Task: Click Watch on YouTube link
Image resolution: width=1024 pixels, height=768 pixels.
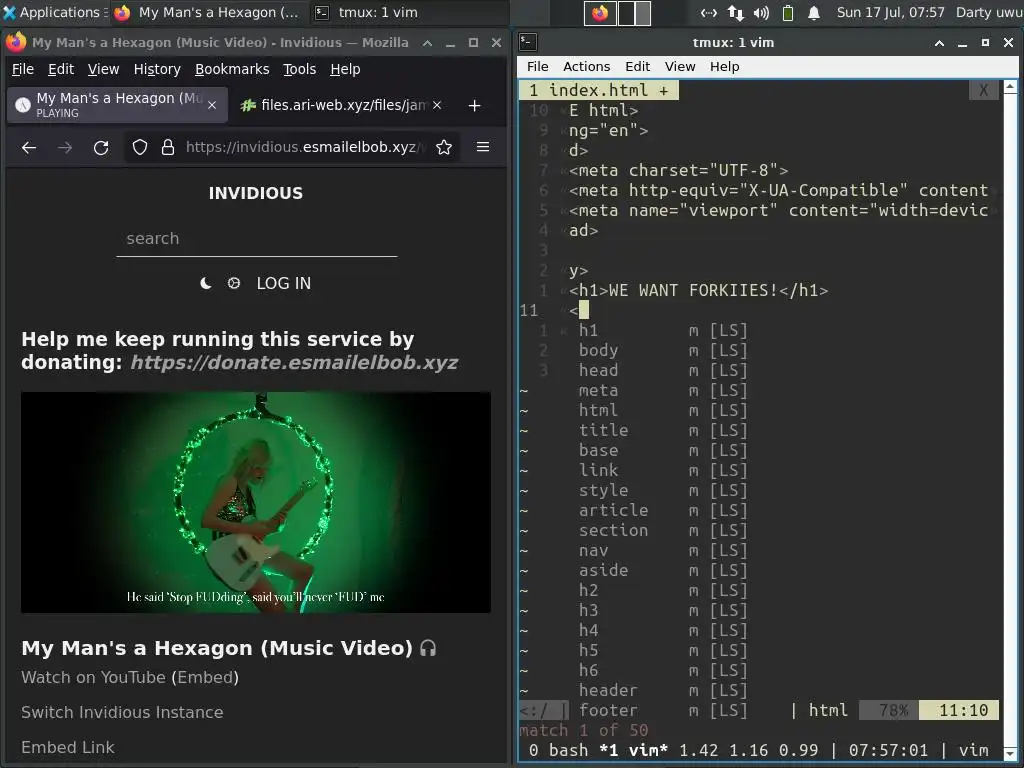Action: 93,677
